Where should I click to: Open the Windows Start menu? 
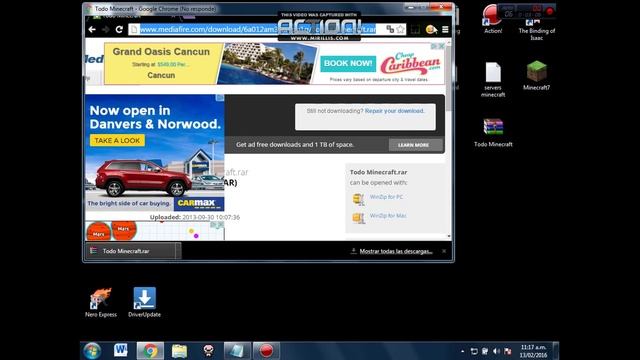(x=92, y=351)
